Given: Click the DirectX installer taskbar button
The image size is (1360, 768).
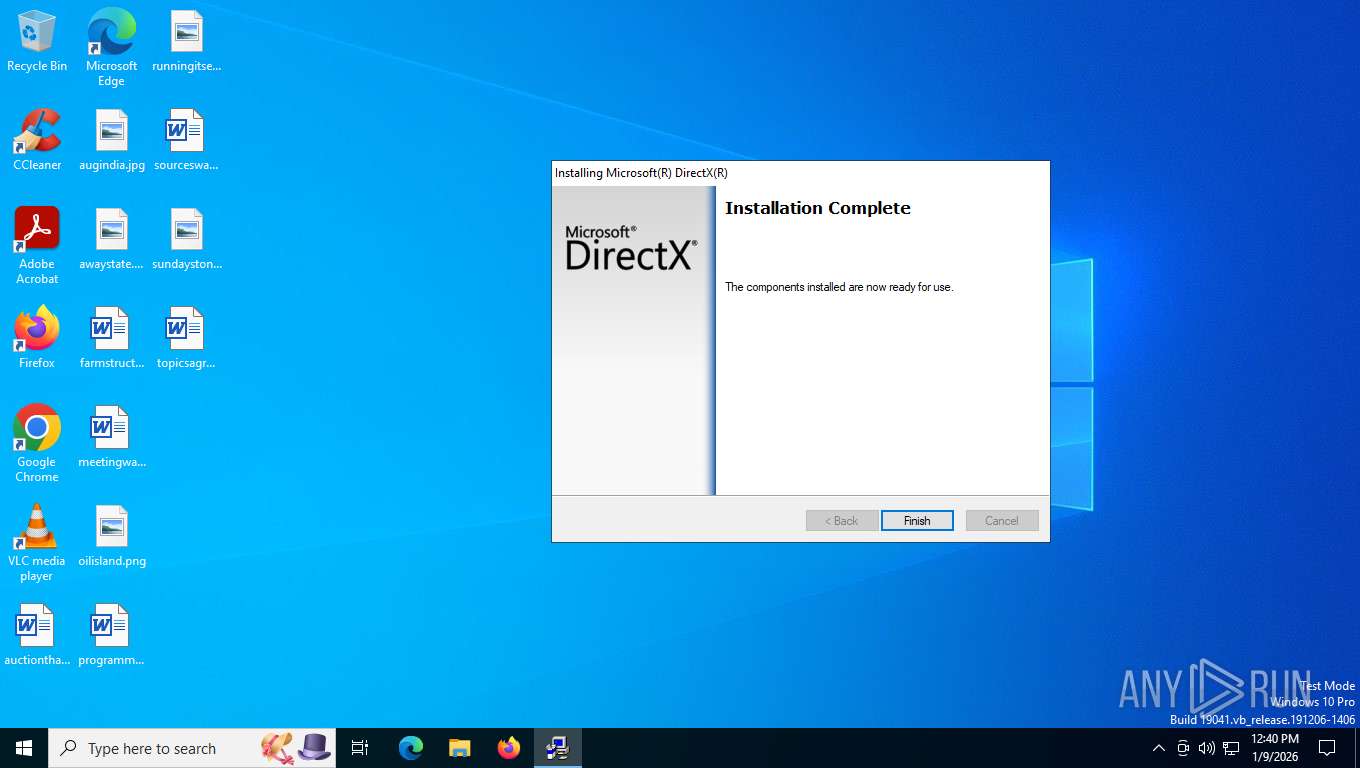Looking at the screenshot, I should point(558,748).
